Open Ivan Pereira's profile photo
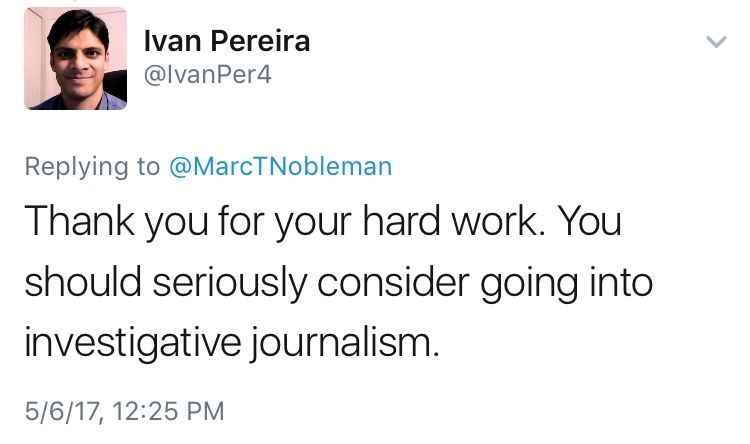This screenshot has height=444, width=750. pos(74,59)
